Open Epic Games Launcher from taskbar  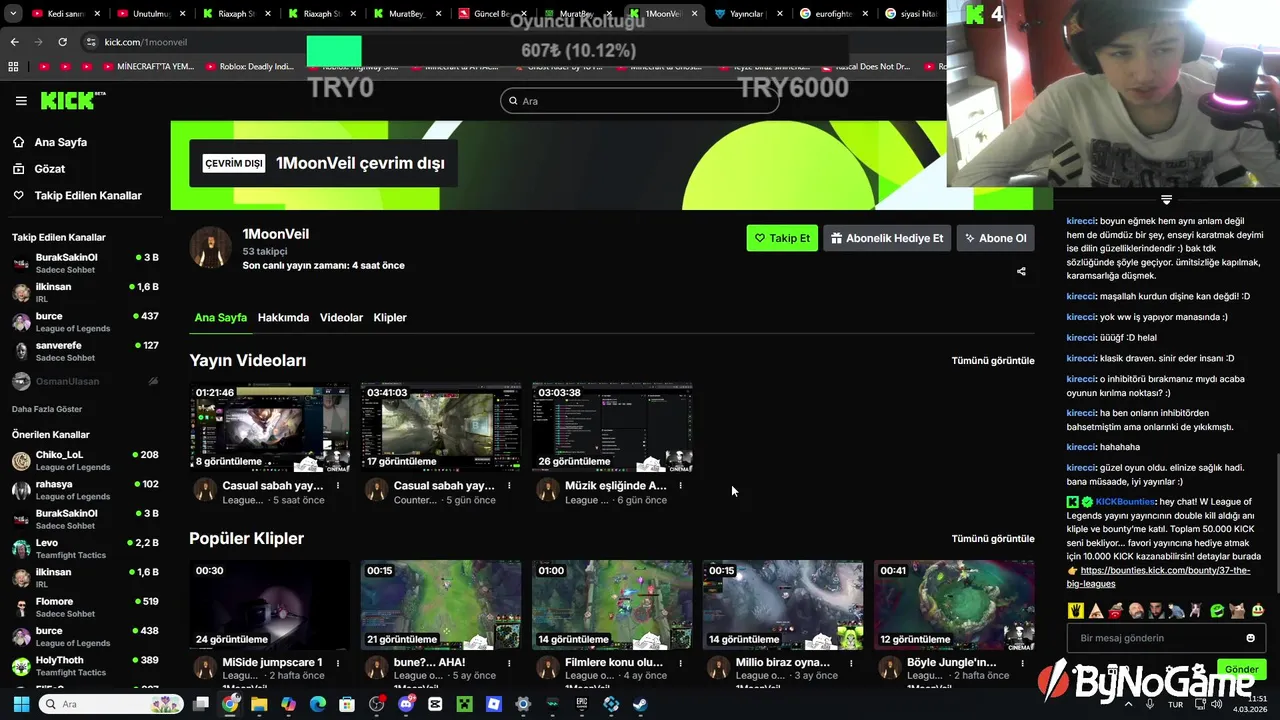(x=582, y=704)
